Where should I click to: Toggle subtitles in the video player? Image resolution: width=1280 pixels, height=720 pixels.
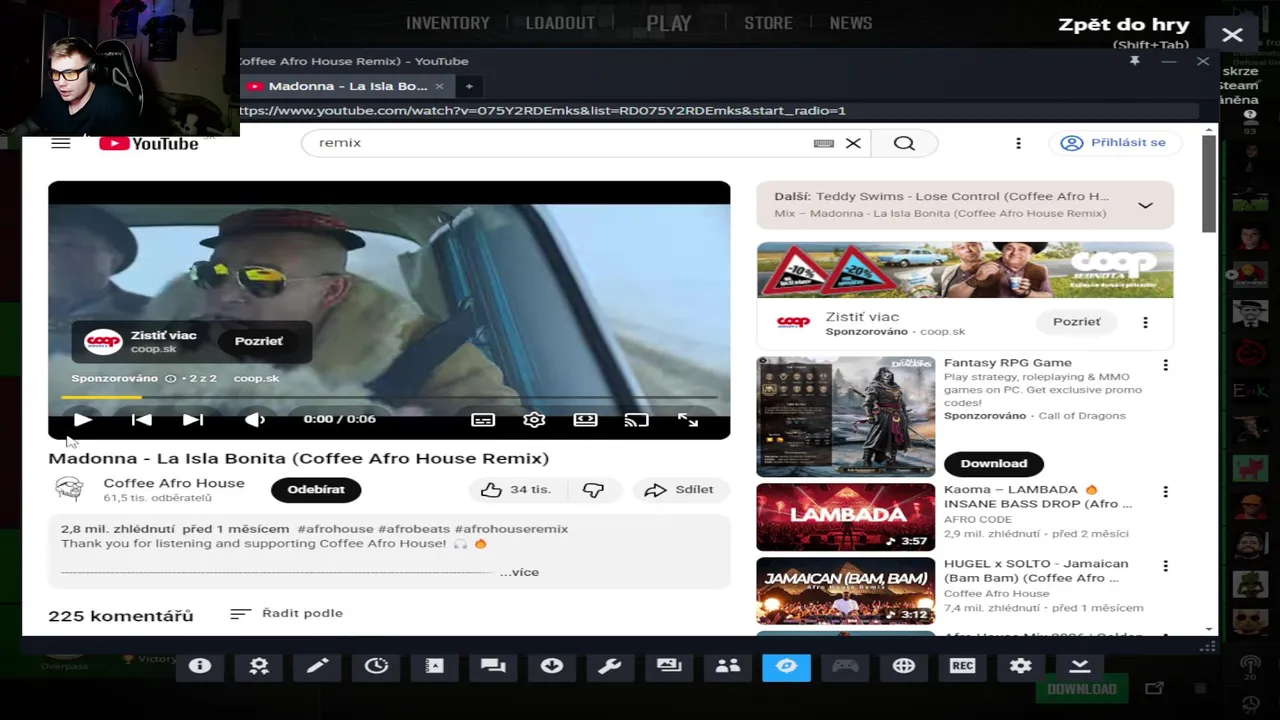tap(483, 420)
